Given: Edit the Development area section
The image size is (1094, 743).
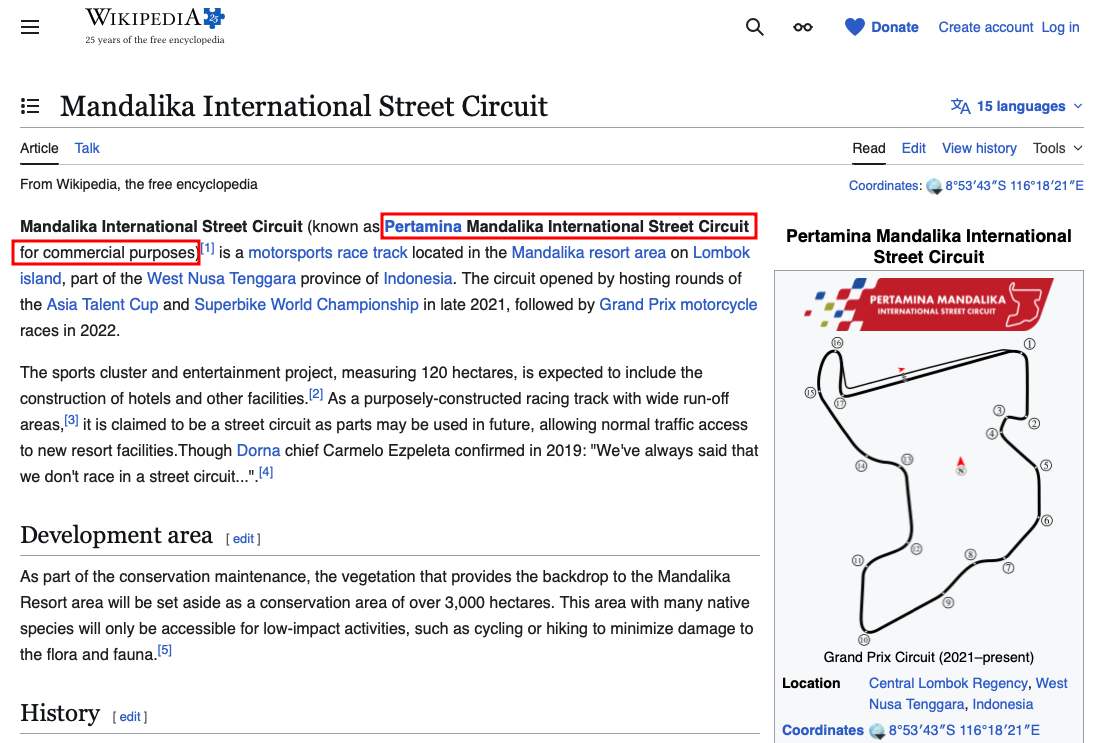Looking at the screenshot, I should click(243, 539).
